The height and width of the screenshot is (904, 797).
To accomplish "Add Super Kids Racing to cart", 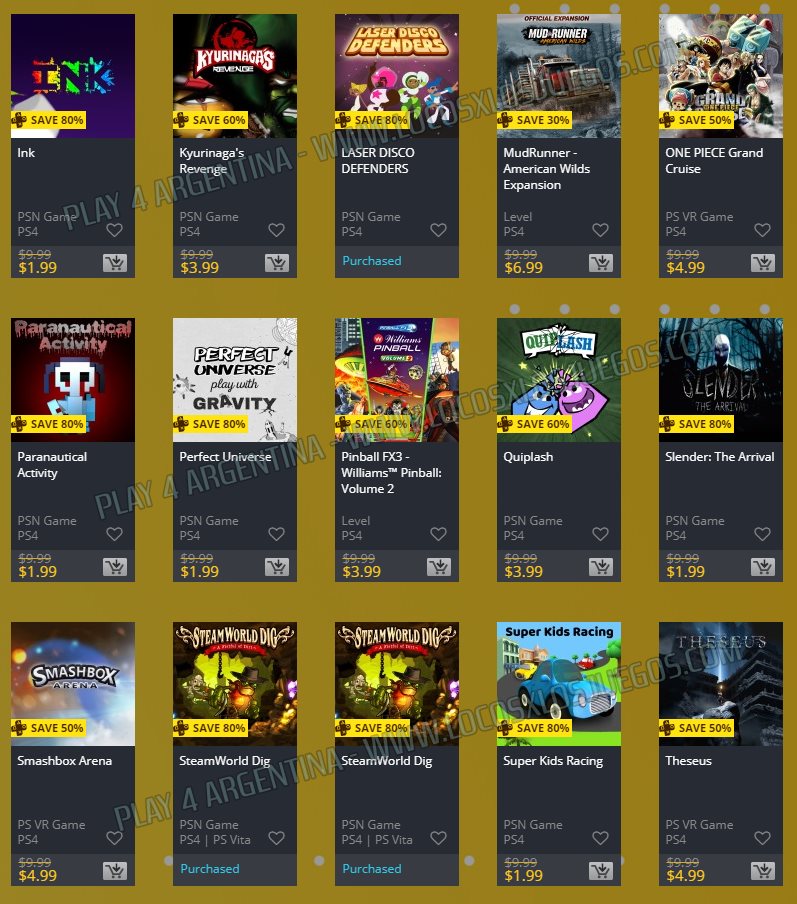I will (601, 871).
